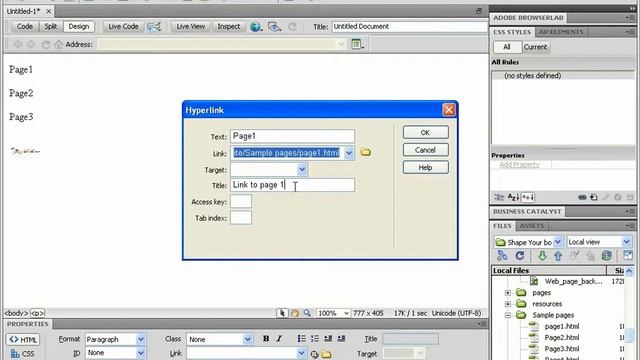The height and width of the screenshot is (360, 640).
Task: Select the CSS Styles tab
Action: coord(512,32)
